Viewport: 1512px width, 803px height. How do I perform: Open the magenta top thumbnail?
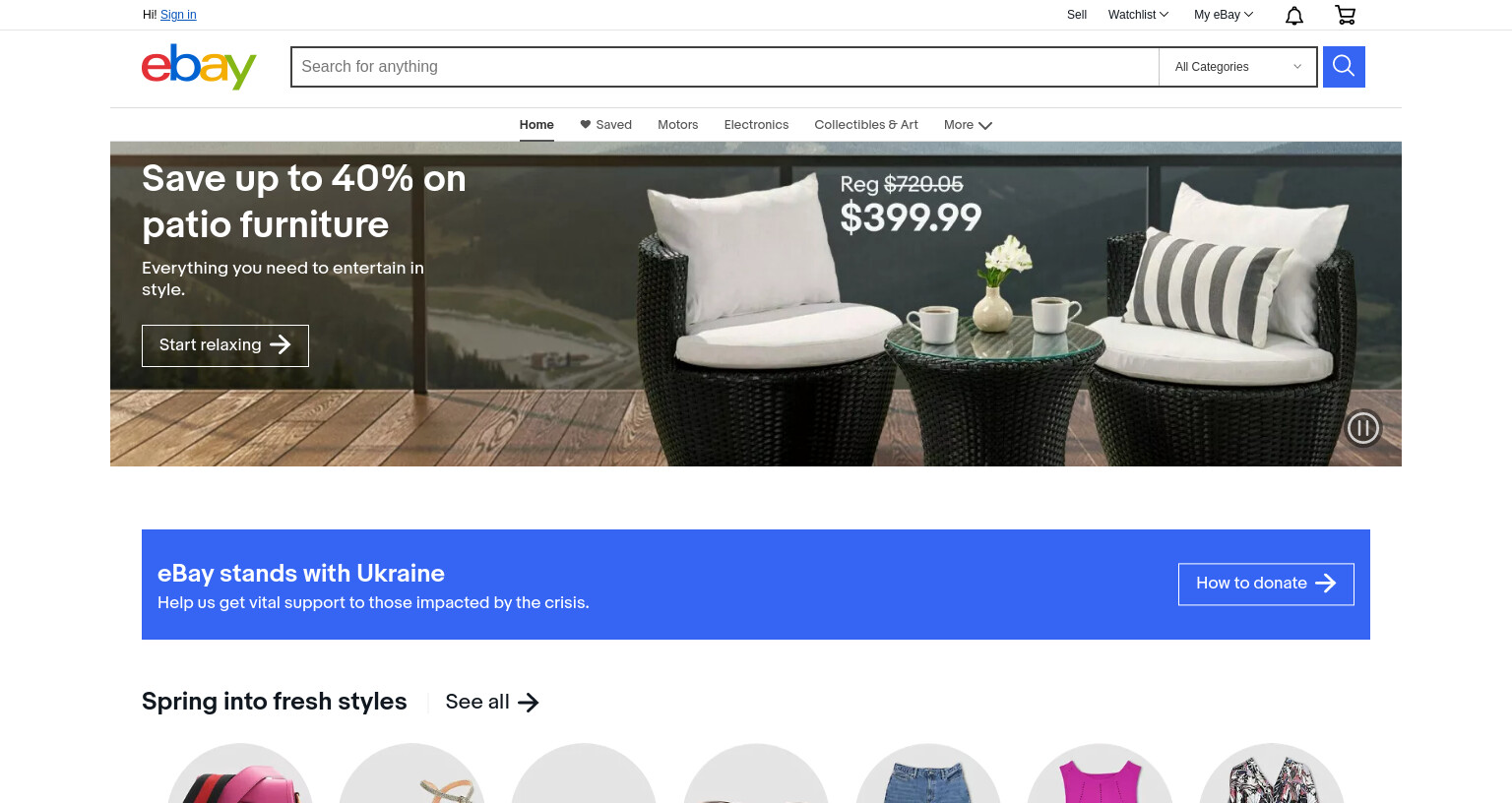[1100, 775]
